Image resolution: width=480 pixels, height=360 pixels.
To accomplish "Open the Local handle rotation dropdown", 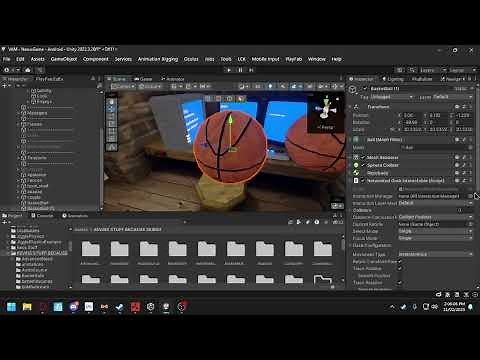I will (150, 86).
